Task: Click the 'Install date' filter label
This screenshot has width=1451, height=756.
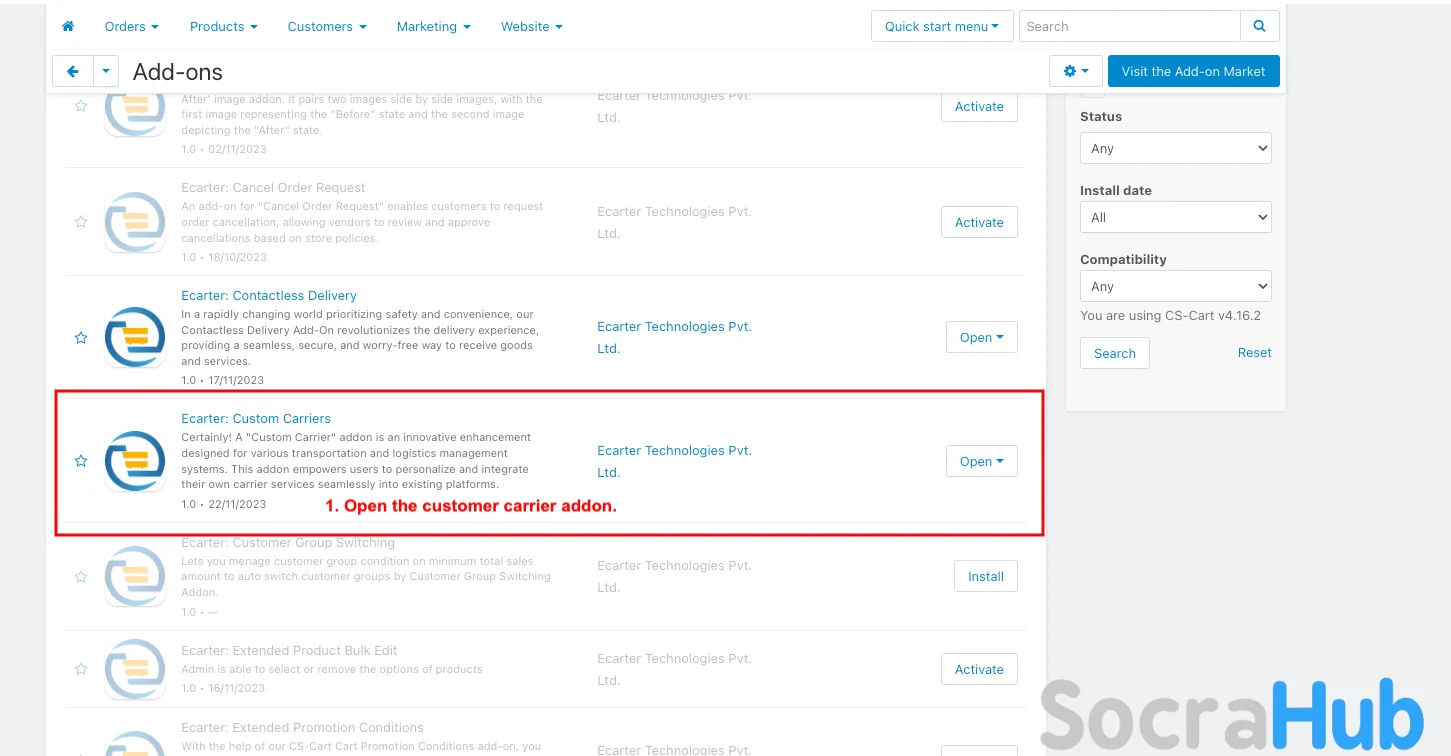Action: coord(1116,190)
